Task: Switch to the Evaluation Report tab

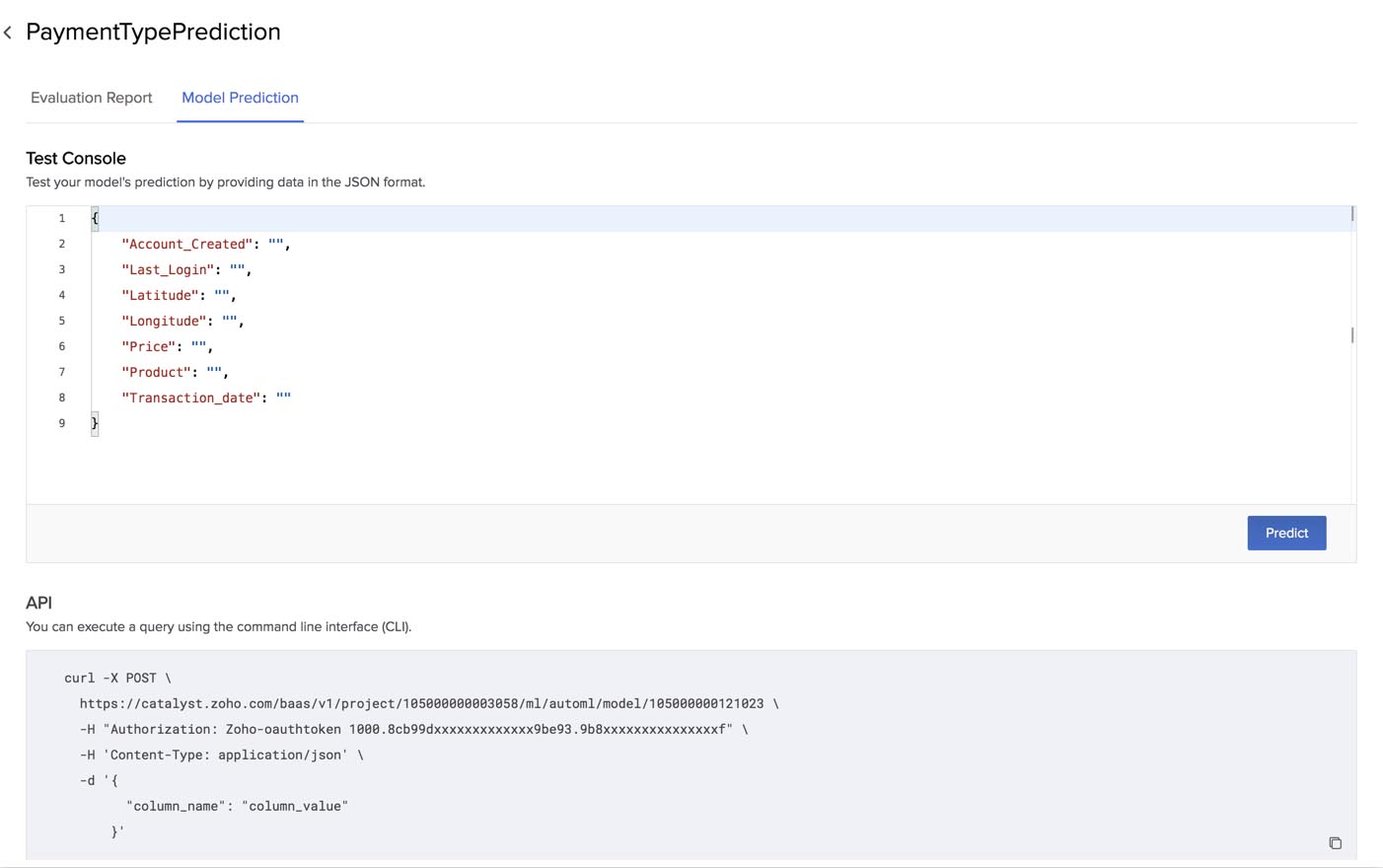Action: point(91,98)
